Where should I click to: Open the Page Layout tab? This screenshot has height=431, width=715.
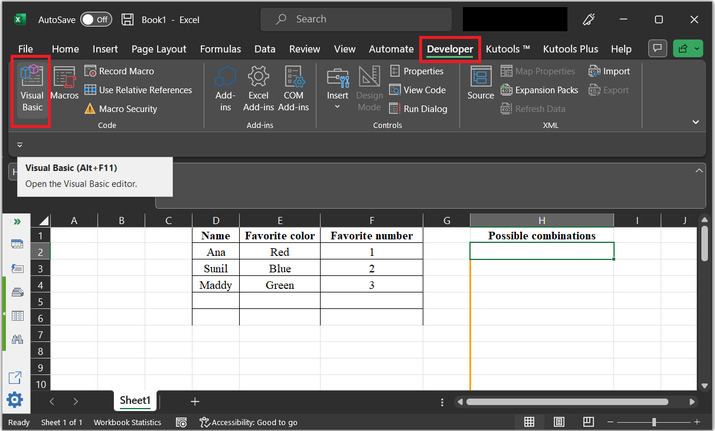click(x=158, y=48)
